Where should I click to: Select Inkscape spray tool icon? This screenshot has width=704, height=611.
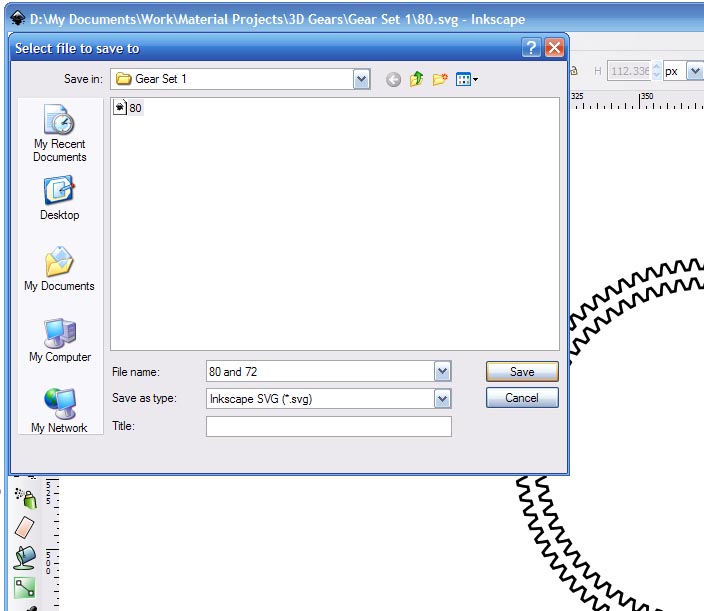coord(26,498)
